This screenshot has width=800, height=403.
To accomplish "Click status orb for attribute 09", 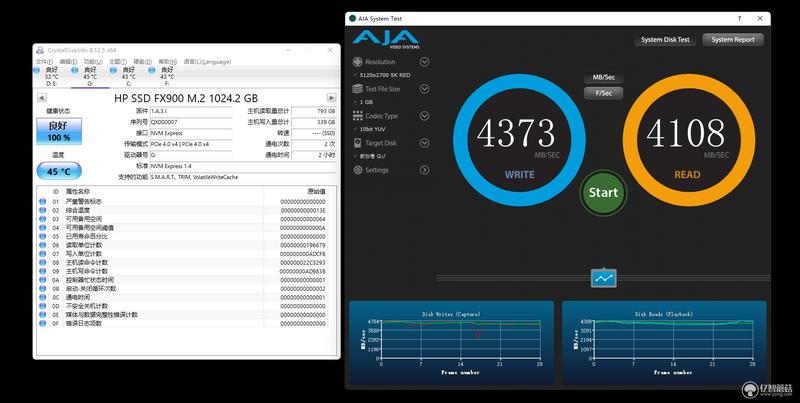I will pyautogui.click(x=42, y=271).
